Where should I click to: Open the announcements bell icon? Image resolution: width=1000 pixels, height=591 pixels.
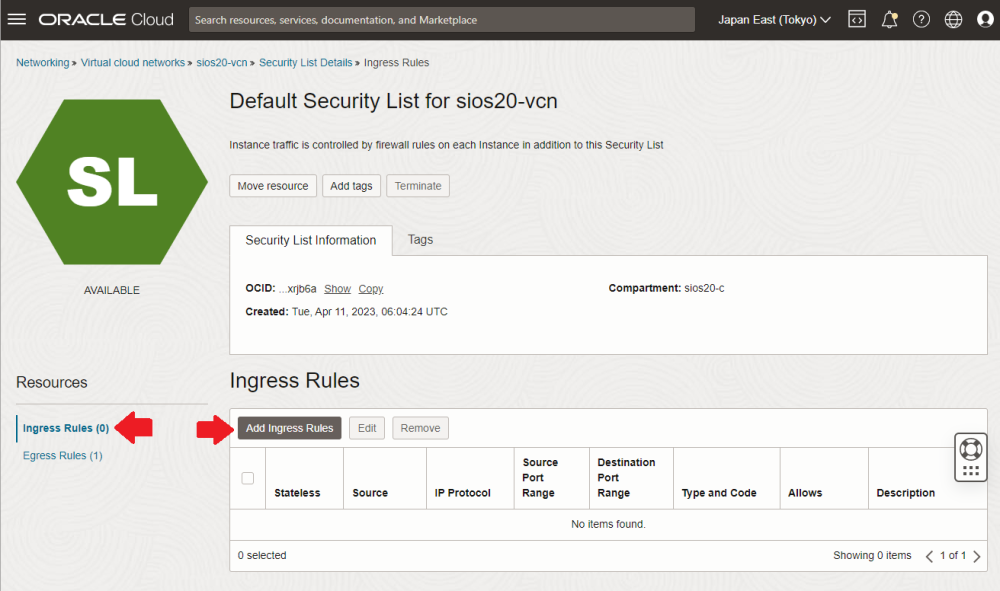[x=889, y=20]
